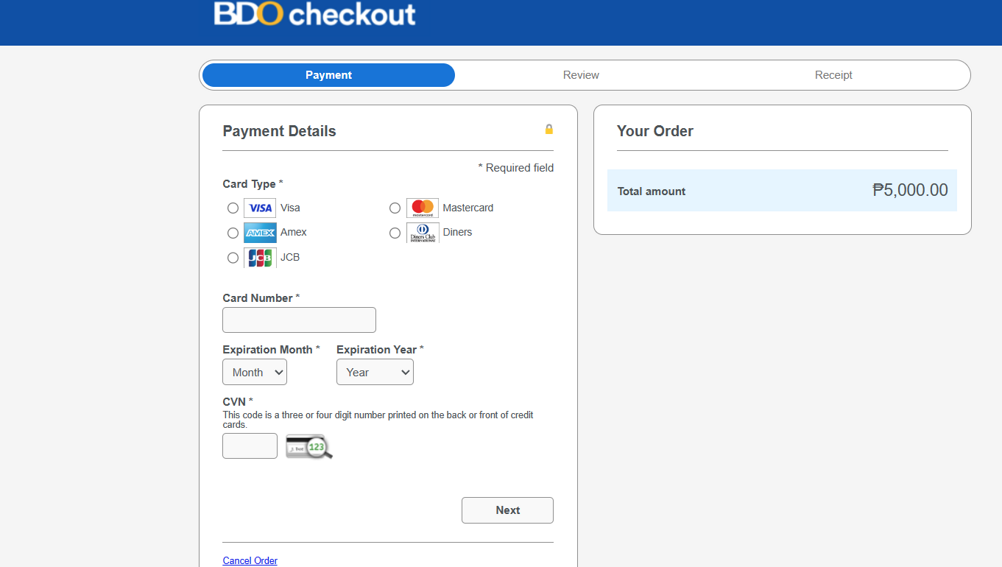This screenshot has width=1002, height=567.
Task: Click the Mastercard logo icon
Action: point(422,208)
